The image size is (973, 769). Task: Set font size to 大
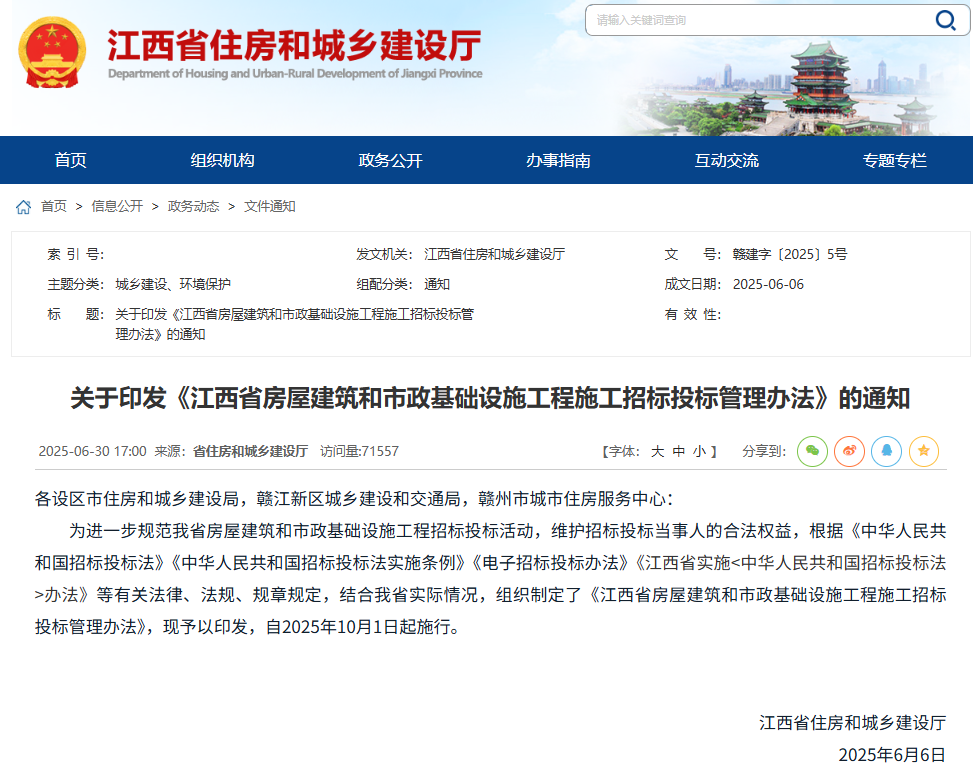[657, 451]
